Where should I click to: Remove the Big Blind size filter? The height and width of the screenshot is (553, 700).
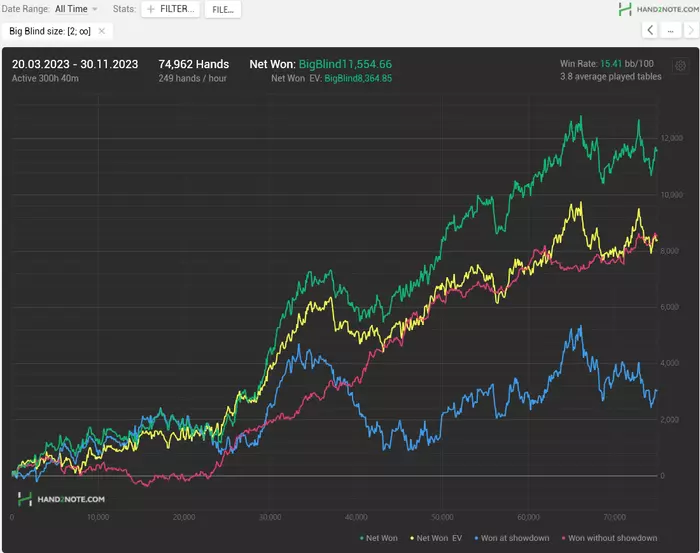102,31
